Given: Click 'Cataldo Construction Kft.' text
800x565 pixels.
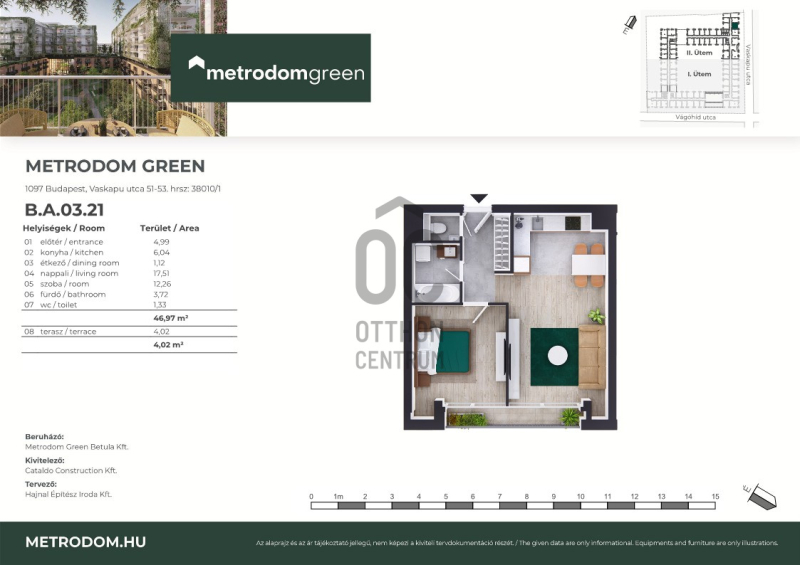Looking at the screenshot, I should coord(71,471).
